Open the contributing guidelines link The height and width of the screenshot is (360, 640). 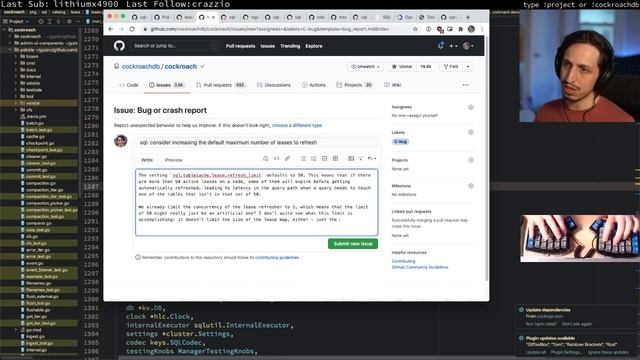pyautogui.click(x=277, y=258)
